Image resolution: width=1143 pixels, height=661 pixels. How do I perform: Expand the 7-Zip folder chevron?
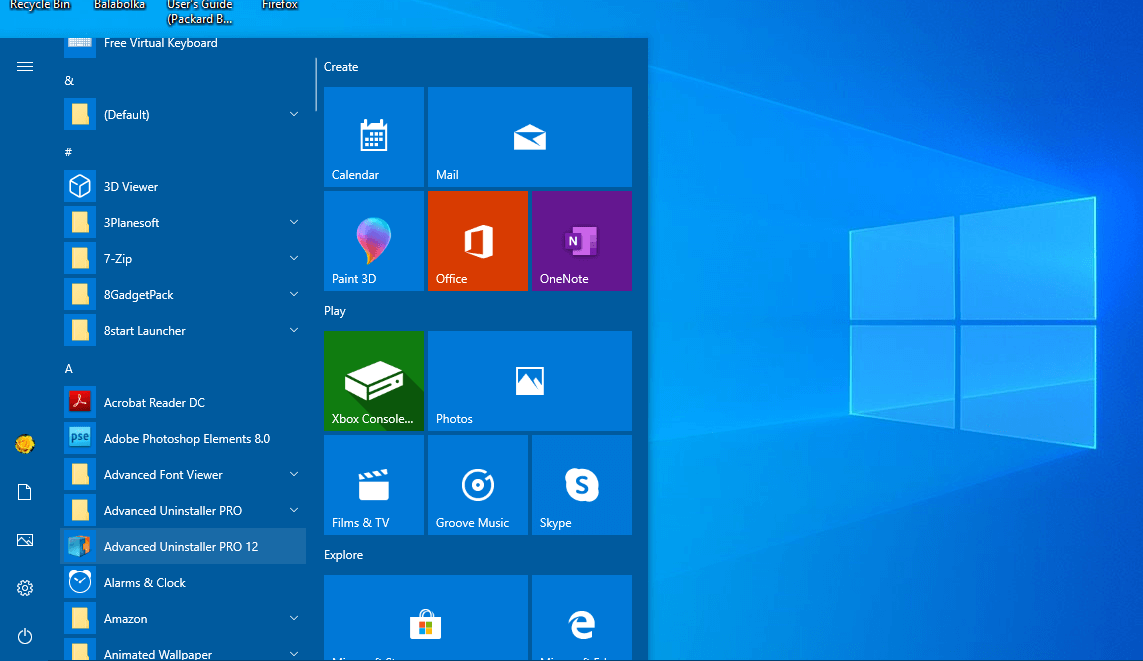(x=294, y=258)
